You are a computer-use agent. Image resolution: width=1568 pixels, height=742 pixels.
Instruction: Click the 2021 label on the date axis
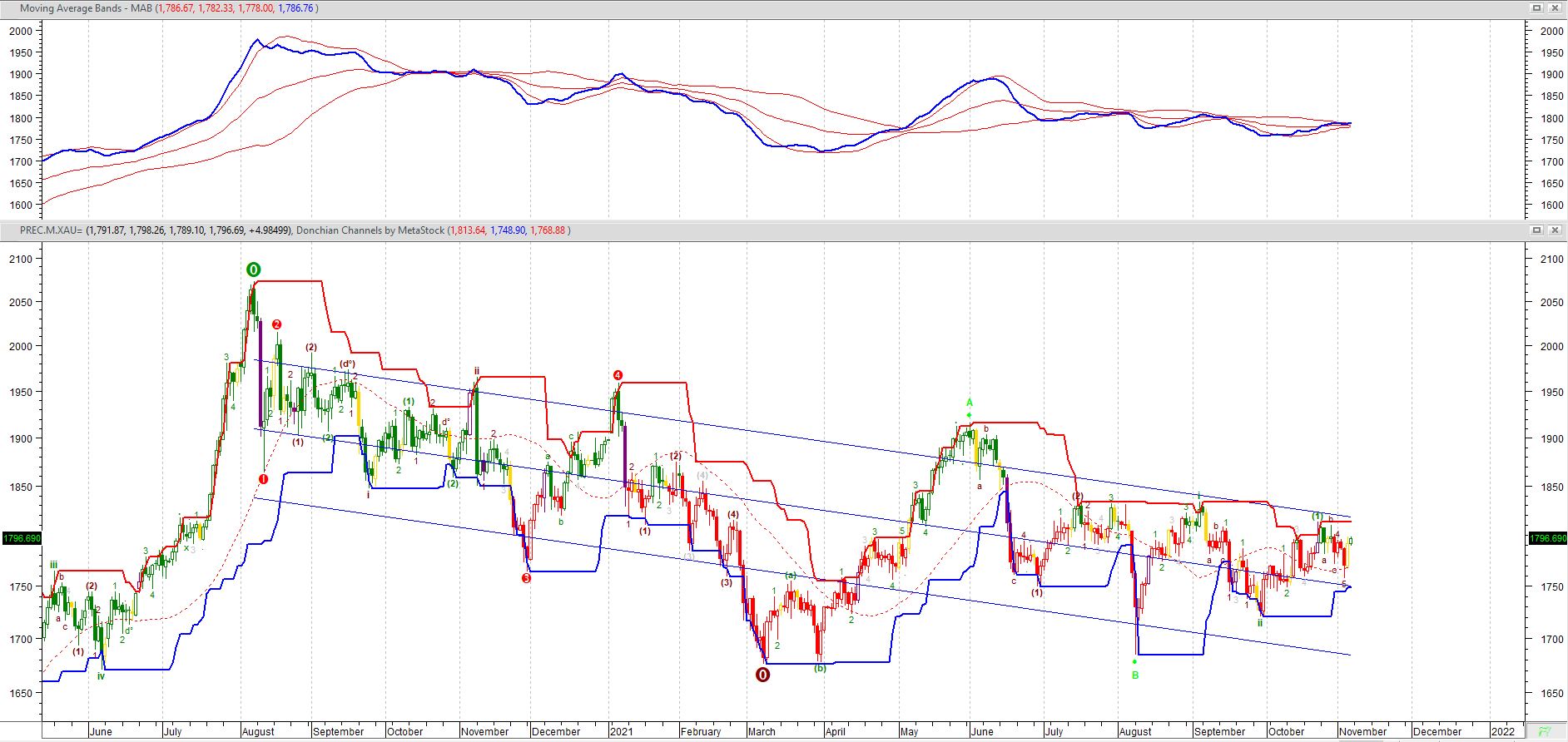click(622, 732)
